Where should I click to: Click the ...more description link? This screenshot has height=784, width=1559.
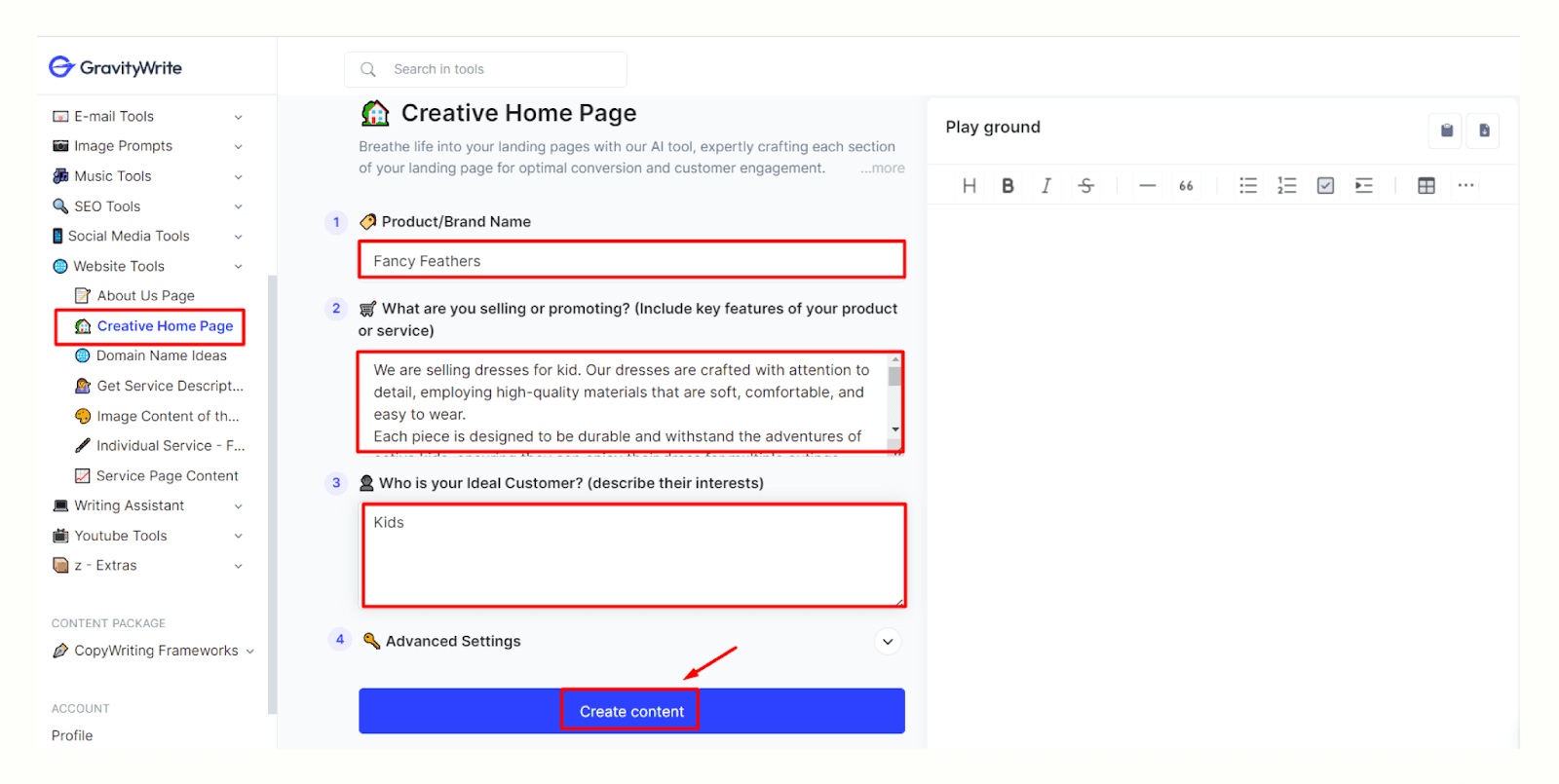click(x=883, y=168)
